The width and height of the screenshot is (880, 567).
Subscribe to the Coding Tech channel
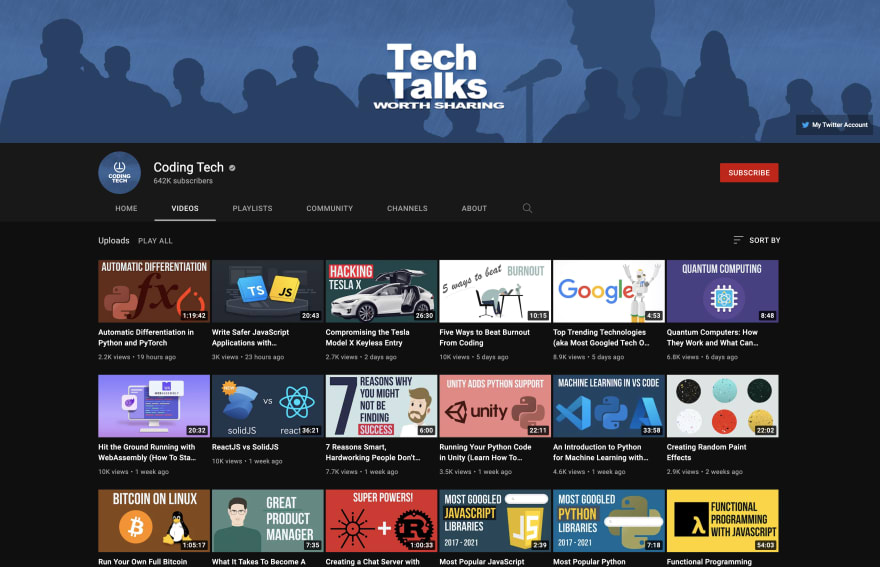(x=749, y=173)
